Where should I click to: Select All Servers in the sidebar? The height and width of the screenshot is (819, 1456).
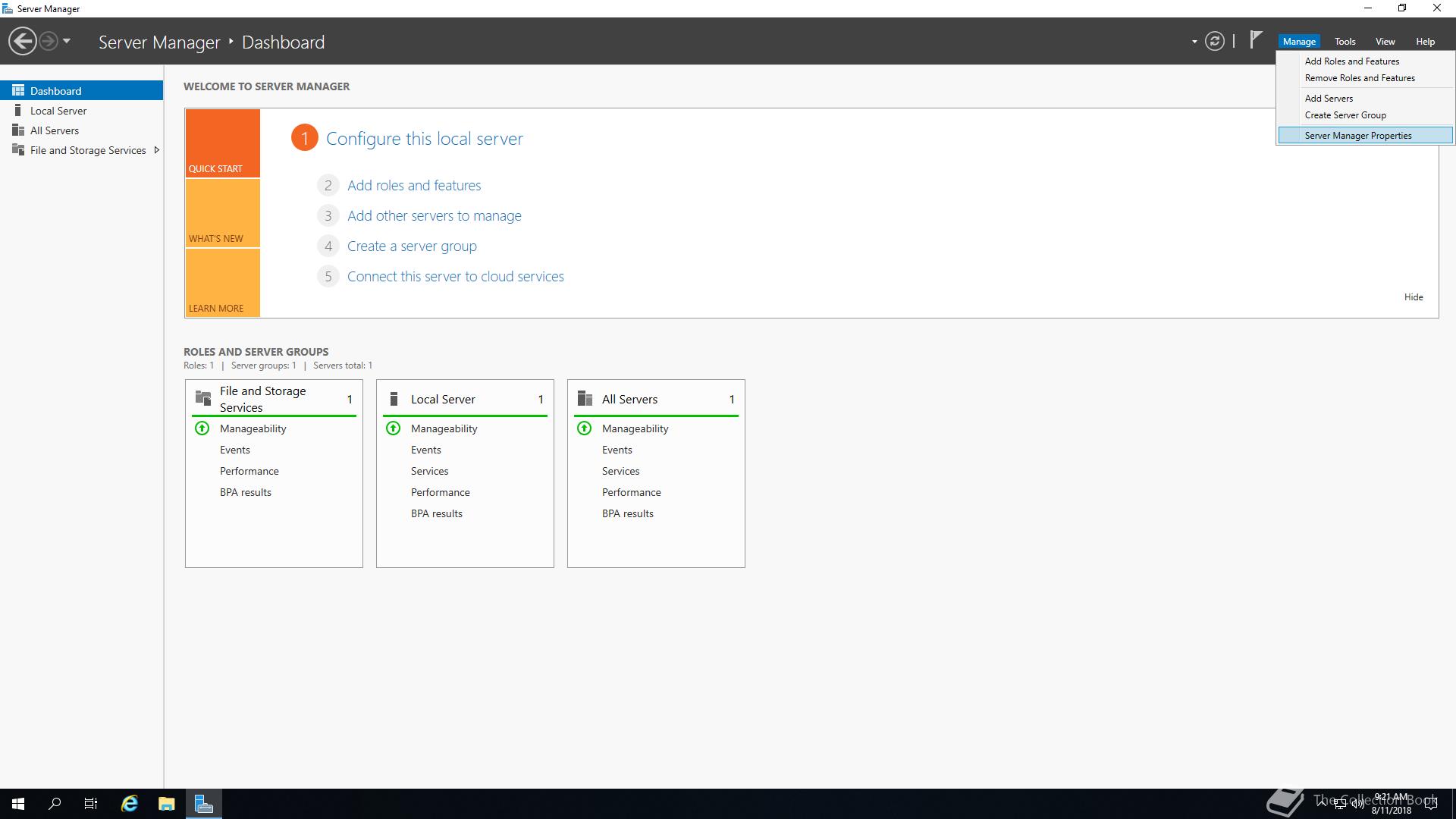tap(81, 130)
